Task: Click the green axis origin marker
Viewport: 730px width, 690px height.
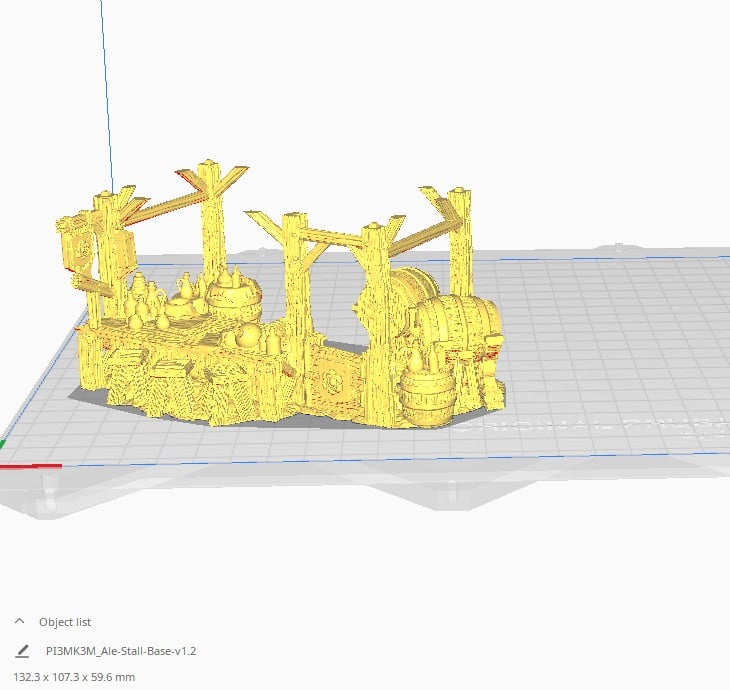Action: tap(3, 443)
